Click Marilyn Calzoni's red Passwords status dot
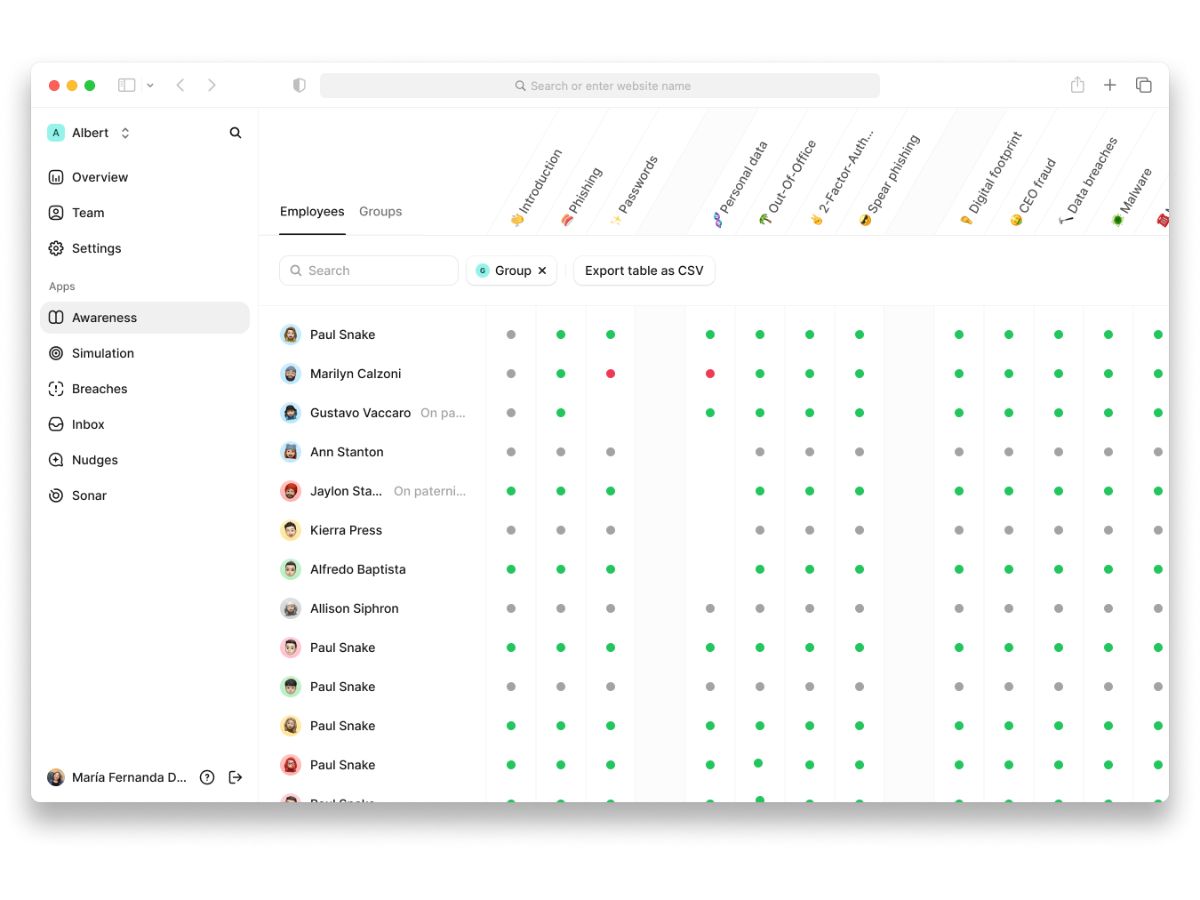1200x900 pixels. click(610, 374)
